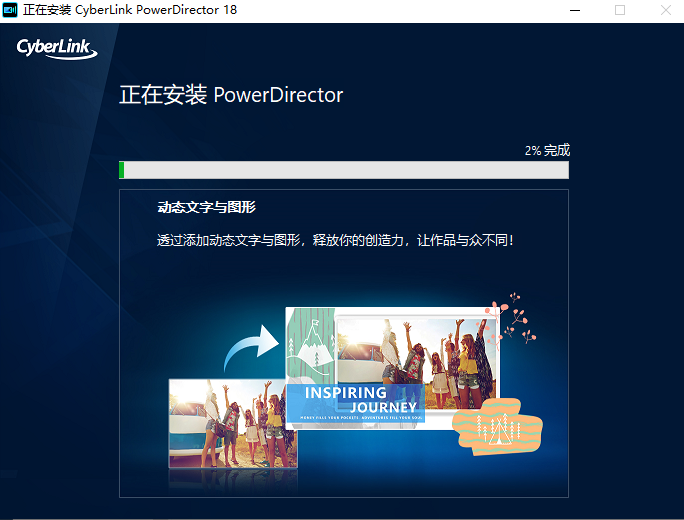Click the "INSPIRING JOURNEY" title graphic
The image size is (684, 520).
tap(356, 403)
